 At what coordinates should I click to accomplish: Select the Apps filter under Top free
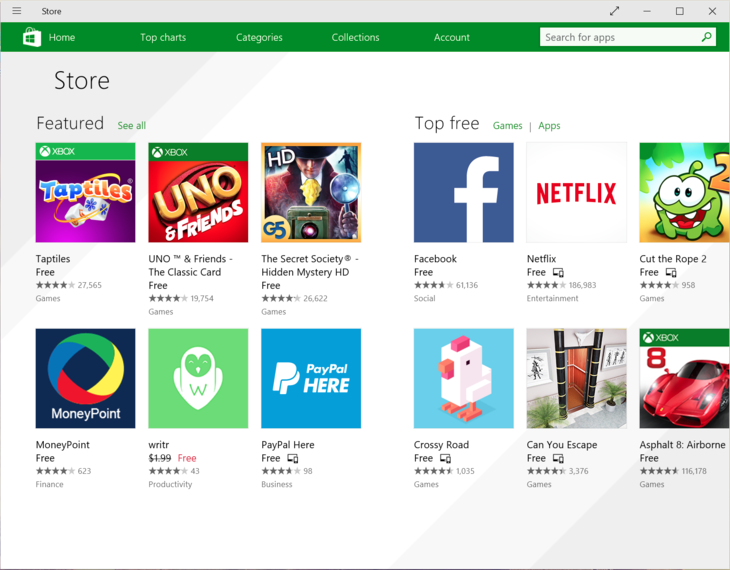click(549, 126)
